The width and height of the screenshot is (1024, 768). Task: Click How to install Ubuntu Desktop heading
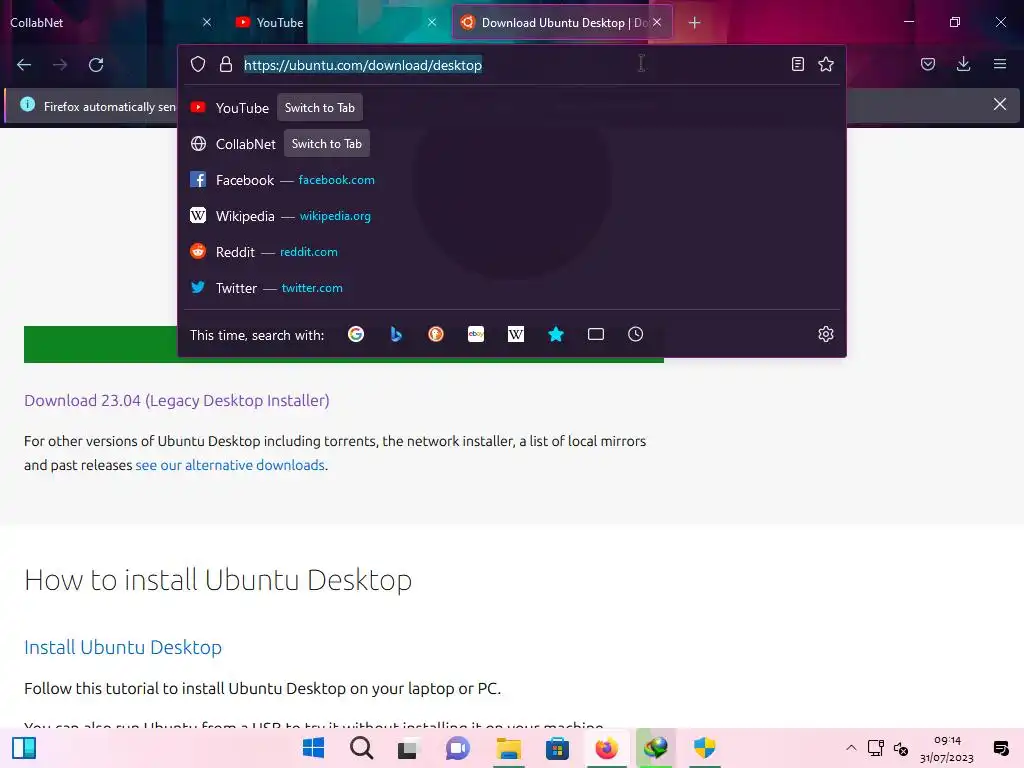[218, 580]
